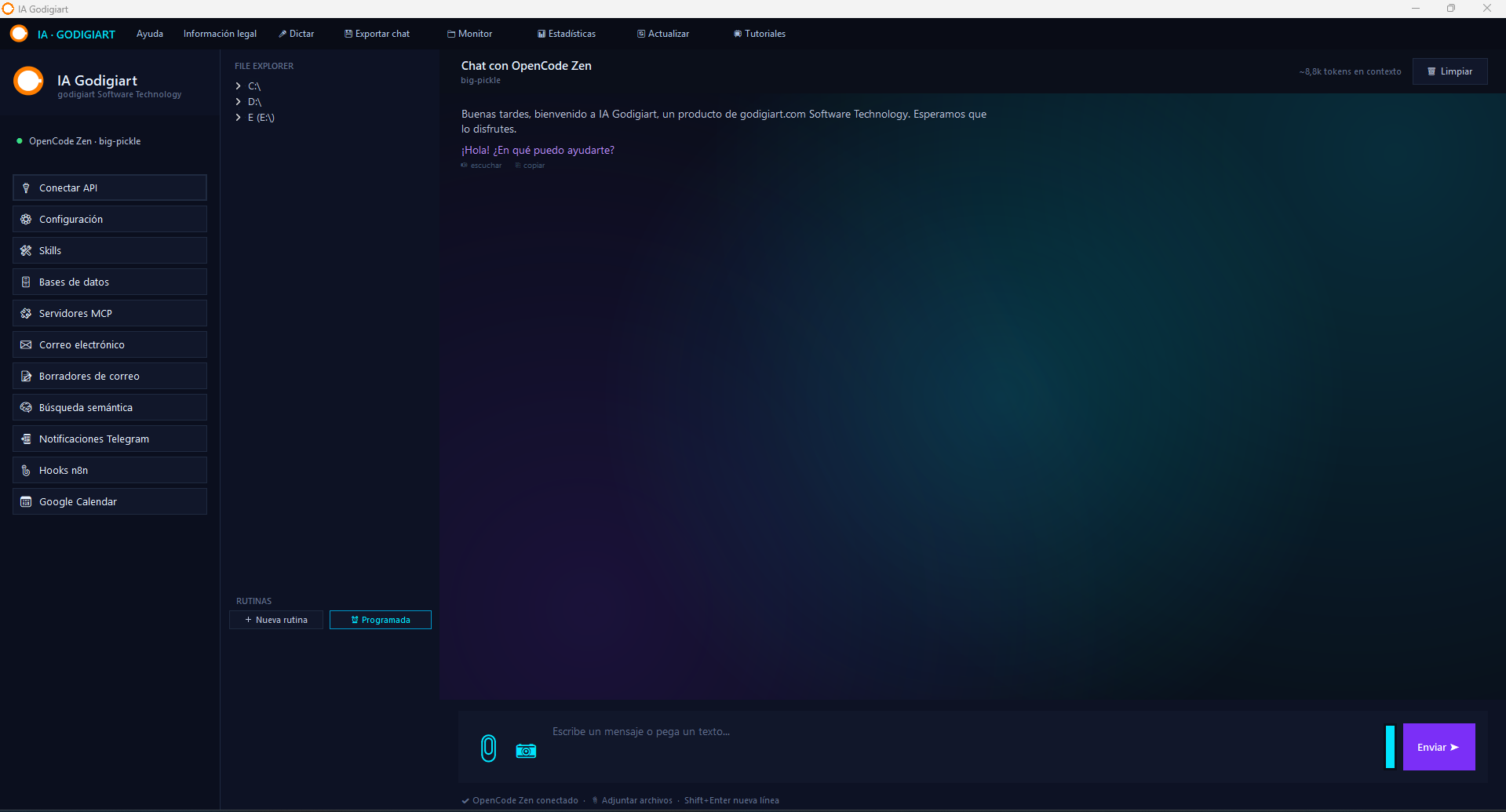The image size is (1506, 812).
Task: Click OpenCode Zen · big-pickle status text
Action: click(85, 141)
